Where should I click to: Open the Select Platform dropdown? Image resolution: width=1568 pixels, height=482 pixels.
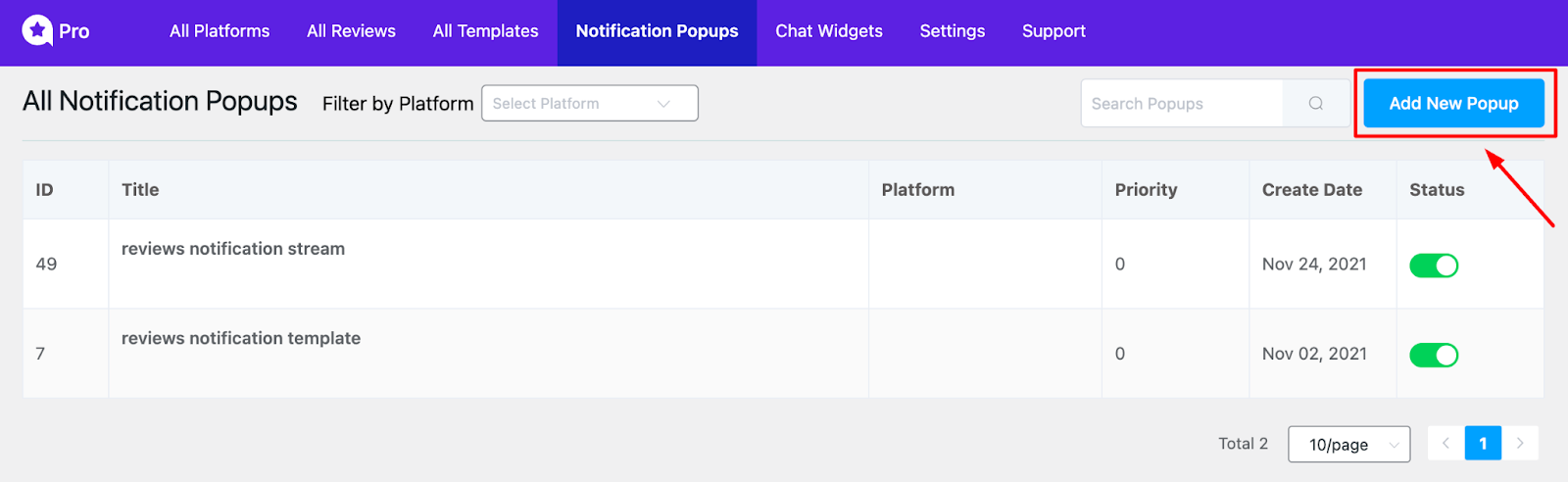[x=589, y=103]
